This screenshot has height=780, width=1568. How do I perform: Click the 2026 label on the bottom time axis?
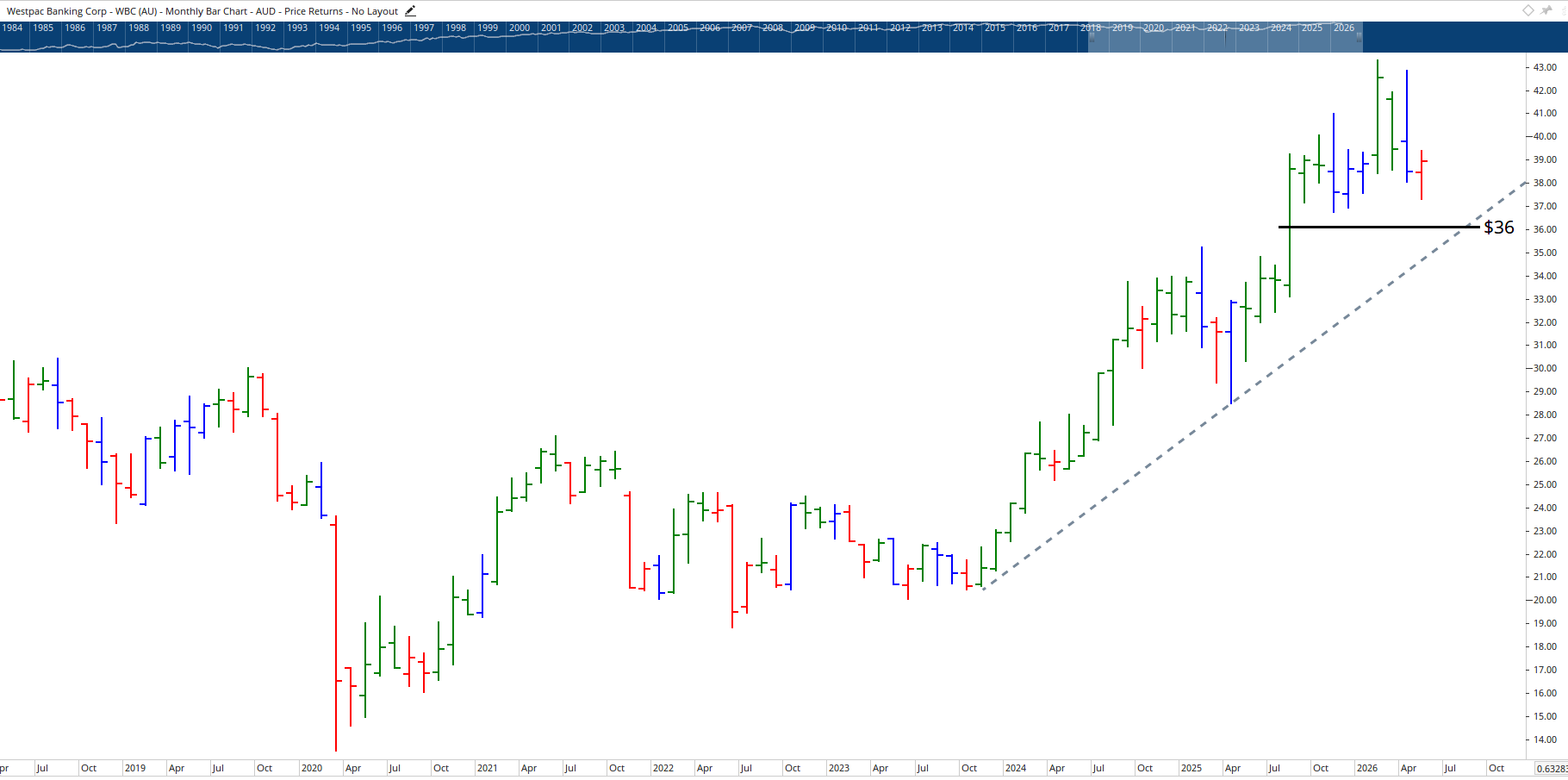1367,768
